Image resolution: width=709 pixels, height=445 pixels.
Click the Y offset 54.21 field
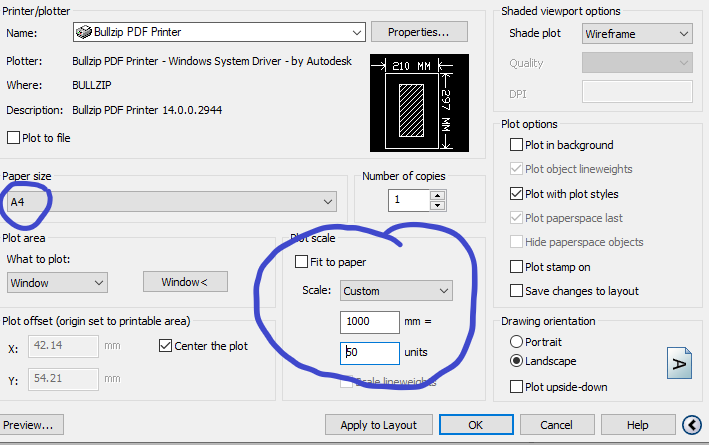point(63,379)
